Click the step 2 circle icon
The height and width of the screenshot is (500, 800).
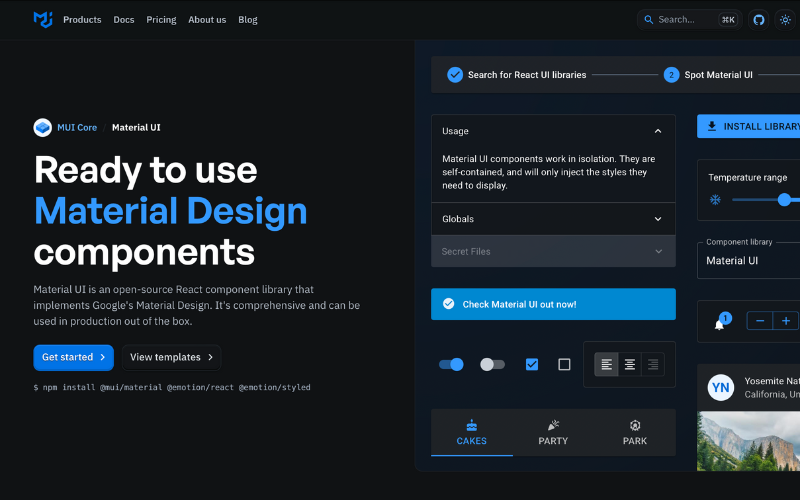pos(671,75)
